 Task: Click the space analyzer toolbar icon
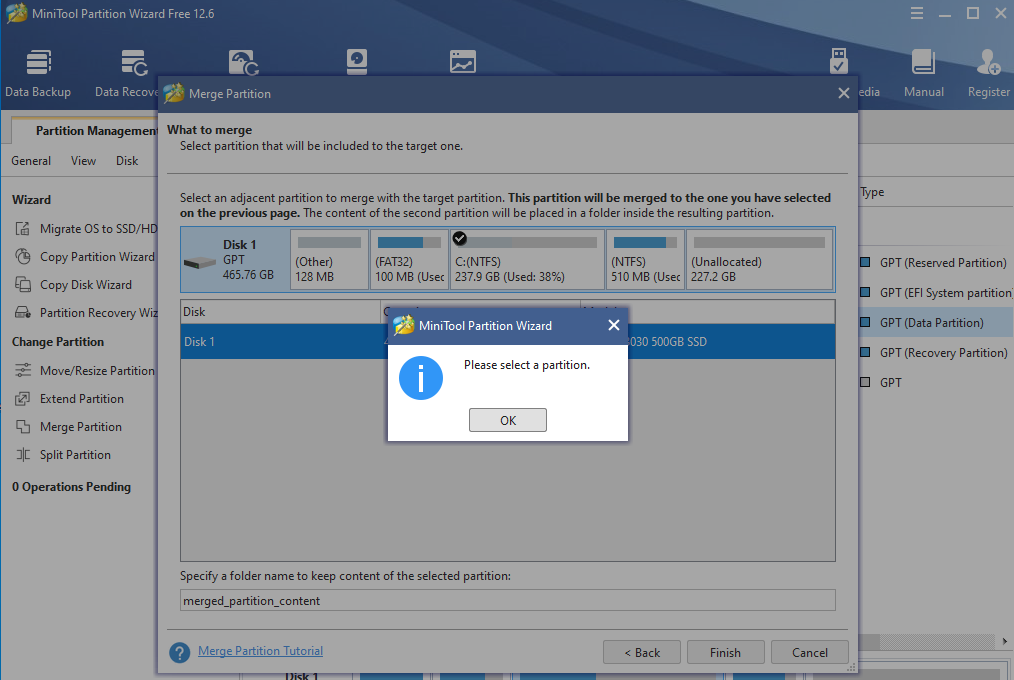click(463, 62)
